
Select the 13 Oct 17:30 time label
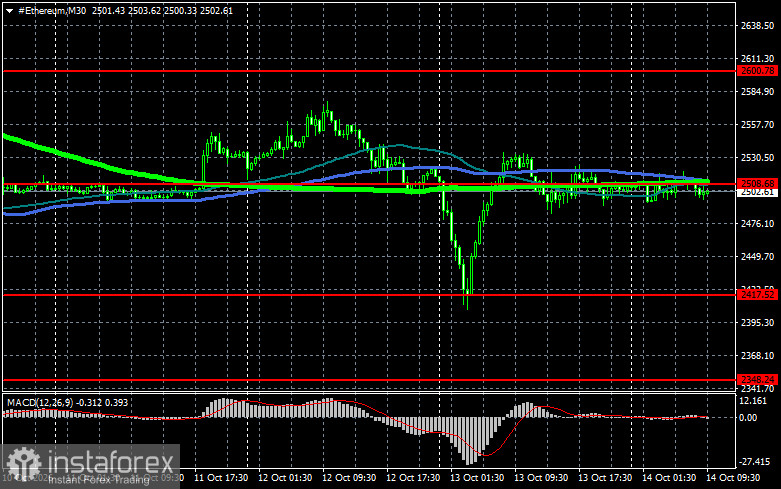coord(605,478)
